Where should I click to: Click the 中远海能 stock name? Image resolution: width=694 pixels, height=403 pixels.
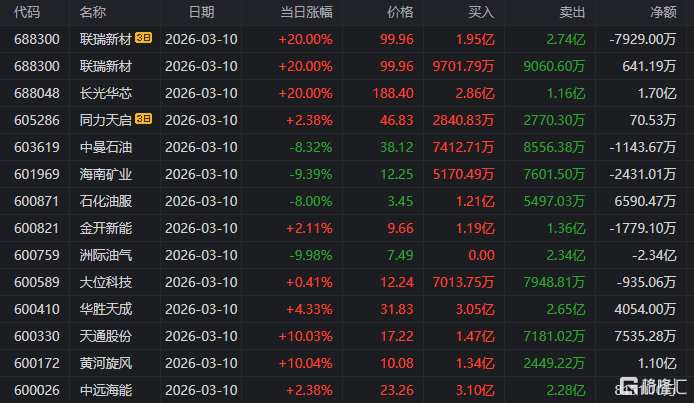pos(105,389)
